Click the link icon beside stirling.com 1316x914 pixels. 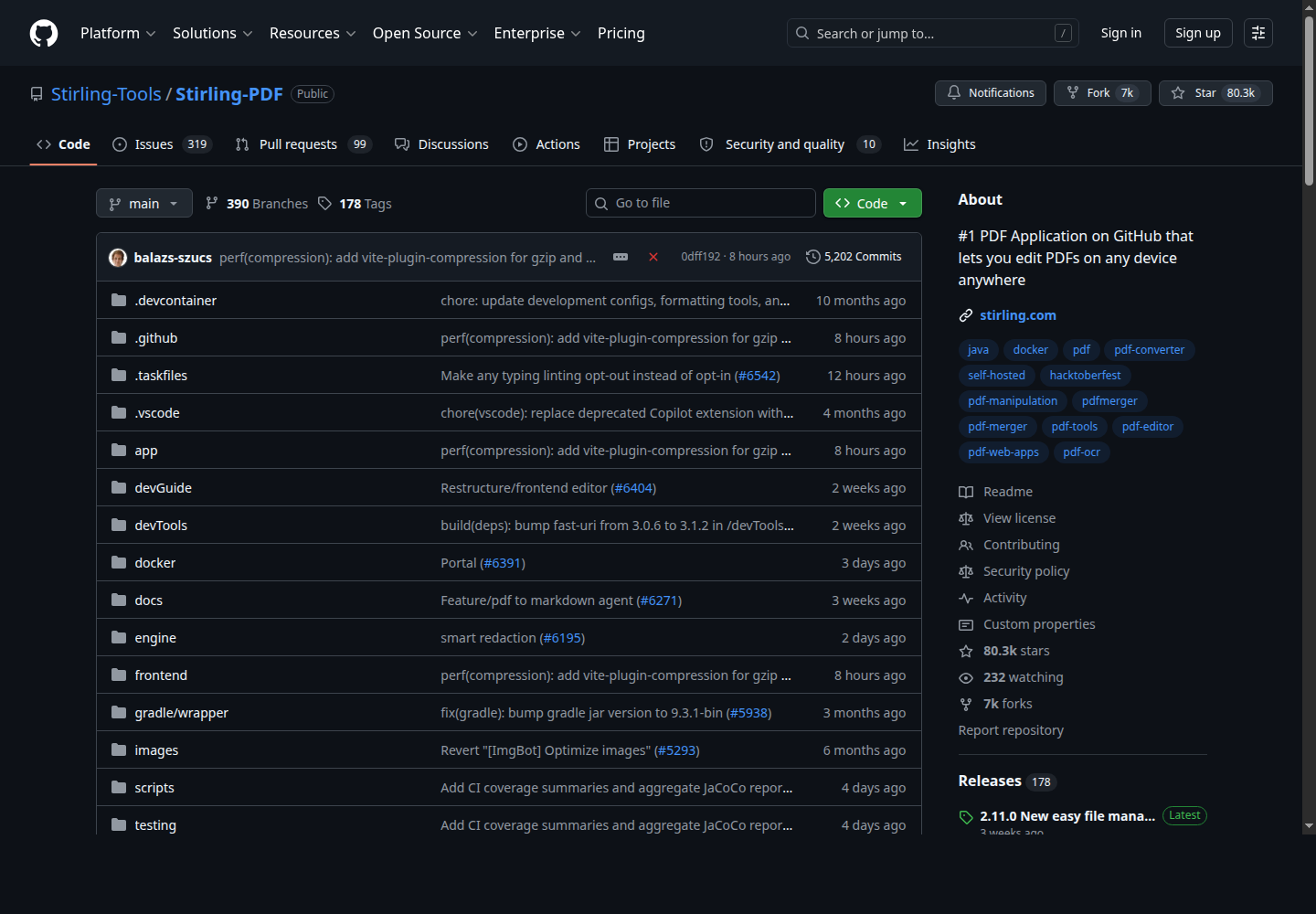(x=966, y=315)
